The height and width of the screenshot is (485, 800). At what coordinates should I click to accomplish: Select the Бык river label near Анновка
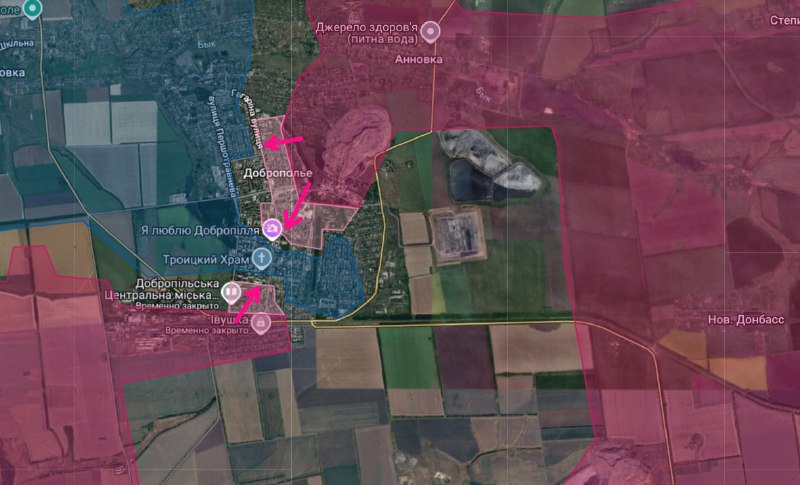click(483, 95)
